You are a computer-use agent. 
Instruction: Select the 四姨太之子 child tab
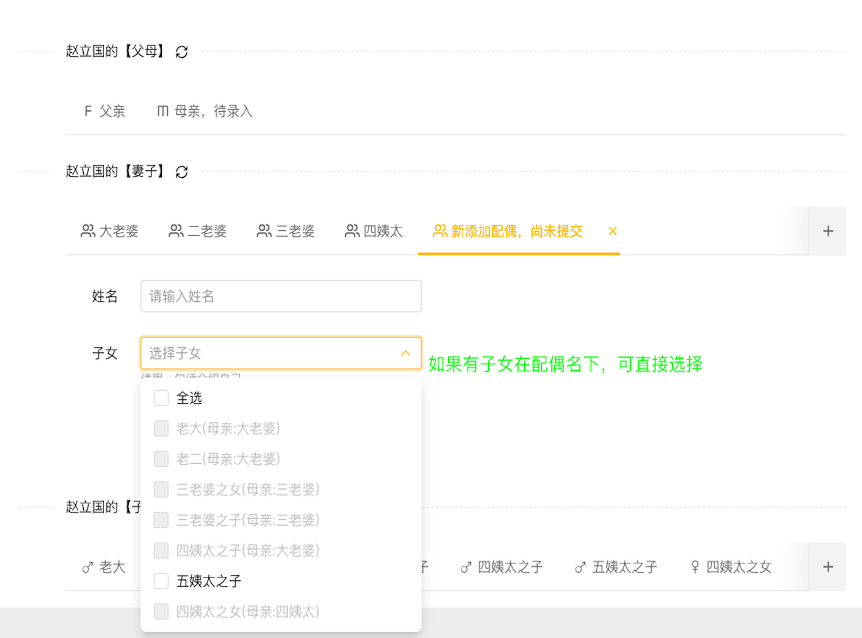(502, 567)
